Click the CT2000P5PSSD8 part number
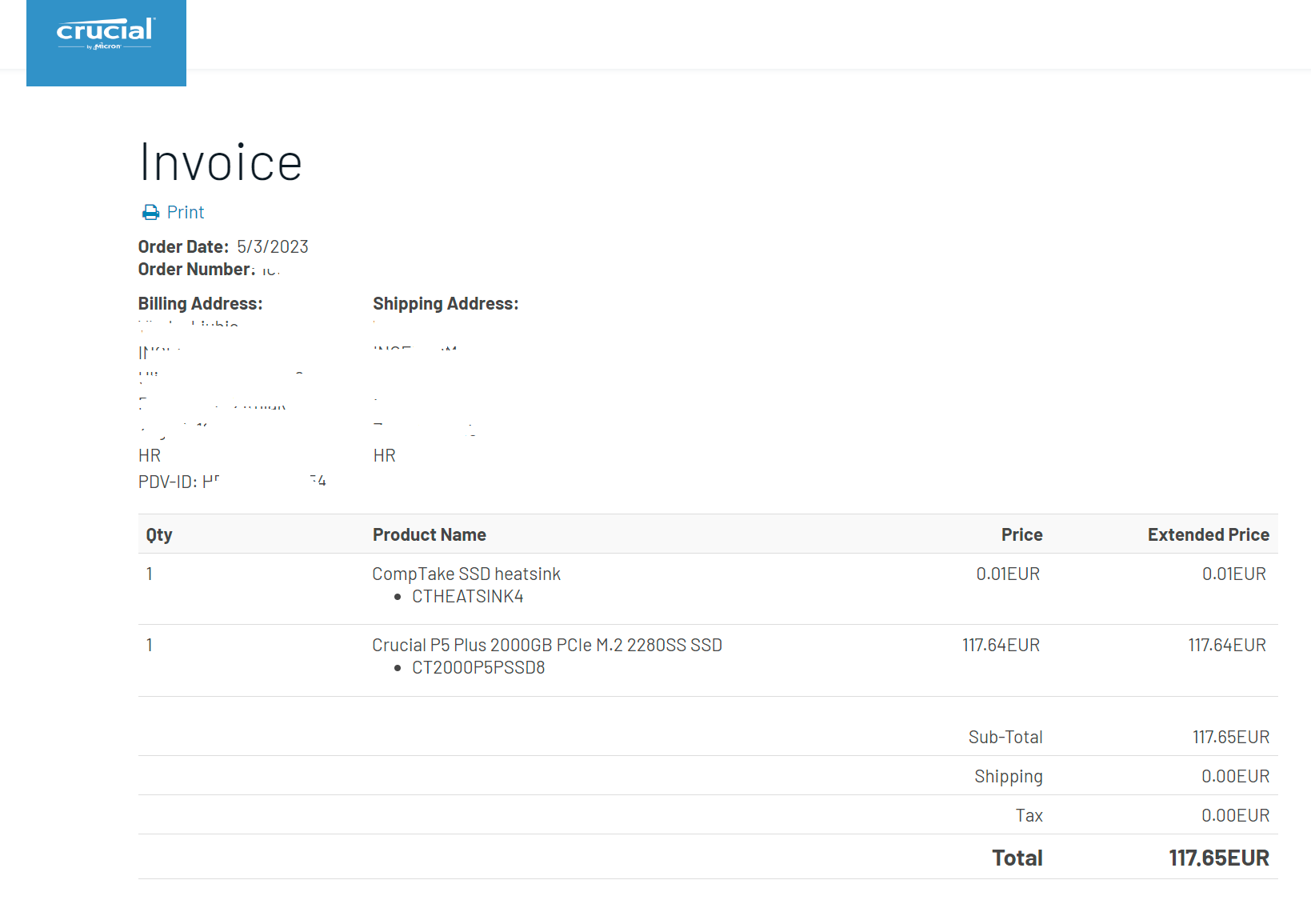This screenshot has height=924, width=1311. click(478, 668)
